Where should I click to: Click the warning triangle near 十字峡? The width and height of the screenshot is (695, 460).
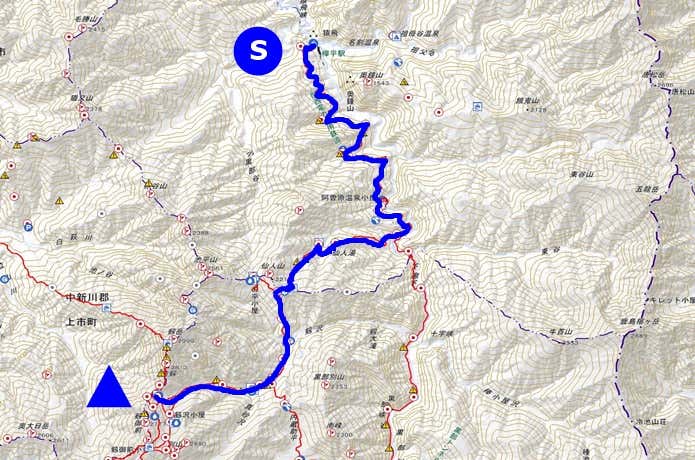click(x=403, y=348)
